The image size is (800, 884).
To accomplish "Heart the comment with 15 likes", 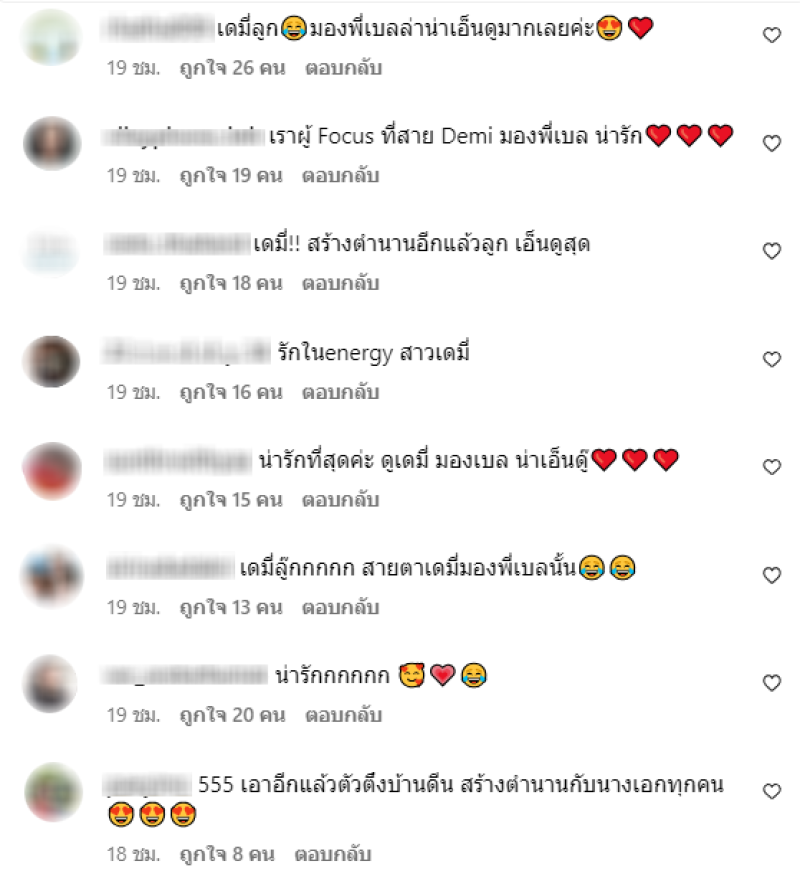I will (x=772, y=467).
